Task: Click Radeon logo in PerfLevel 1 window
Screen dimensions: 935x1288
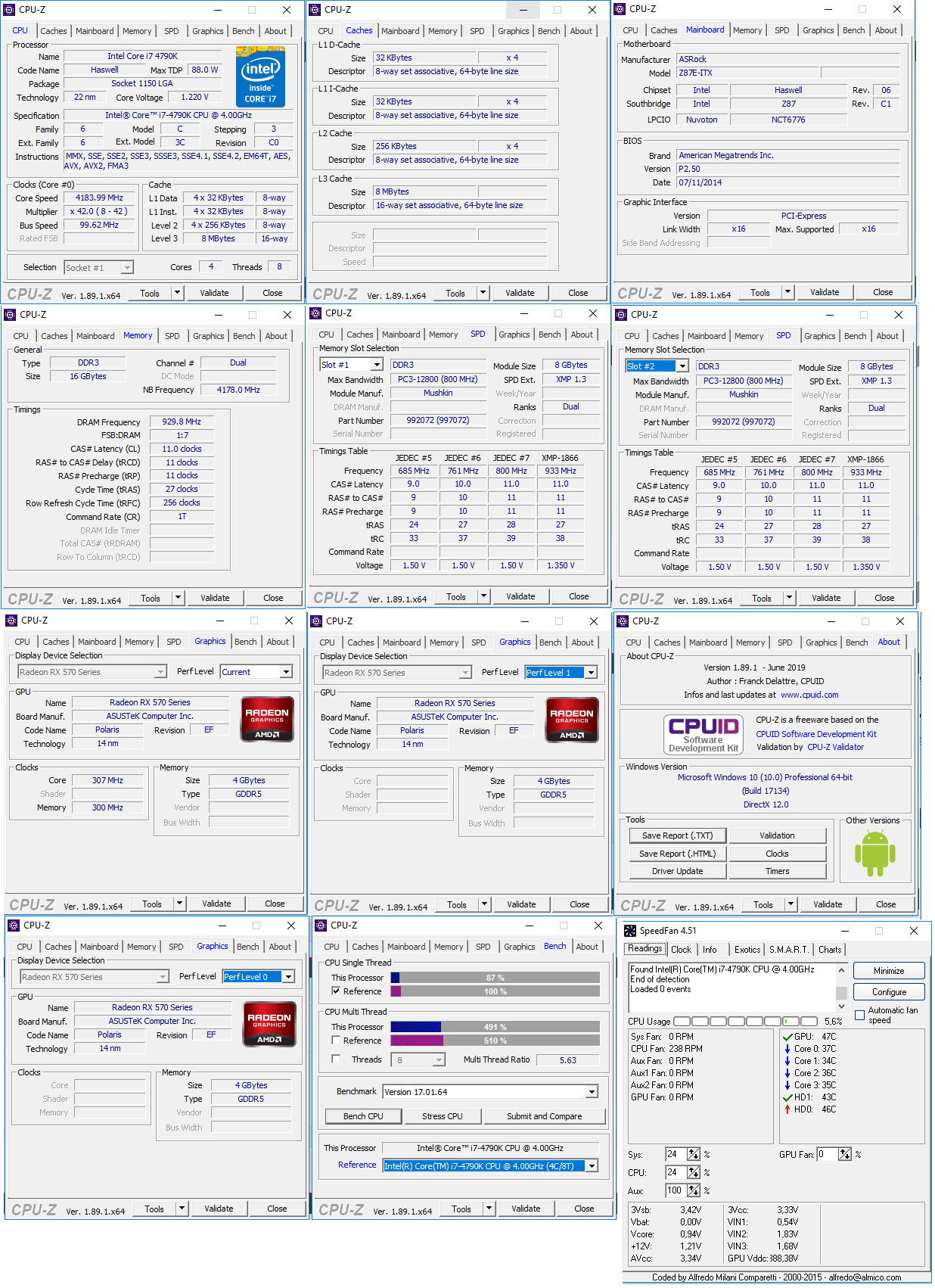Action: pyautogui.click(x=572, y=720)
